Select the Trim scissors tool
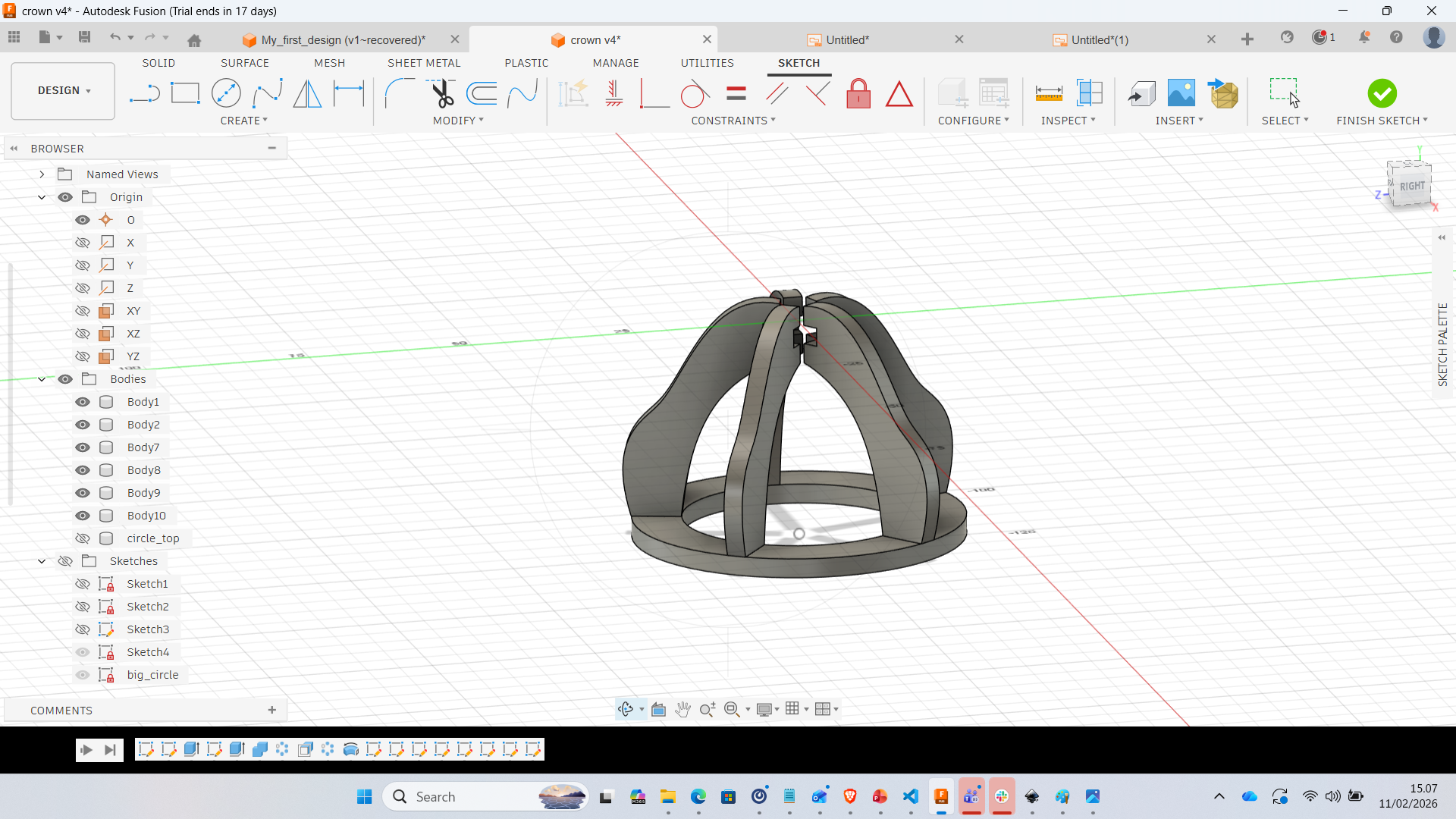Viewport: 1456px width, 819px height. 442,94
